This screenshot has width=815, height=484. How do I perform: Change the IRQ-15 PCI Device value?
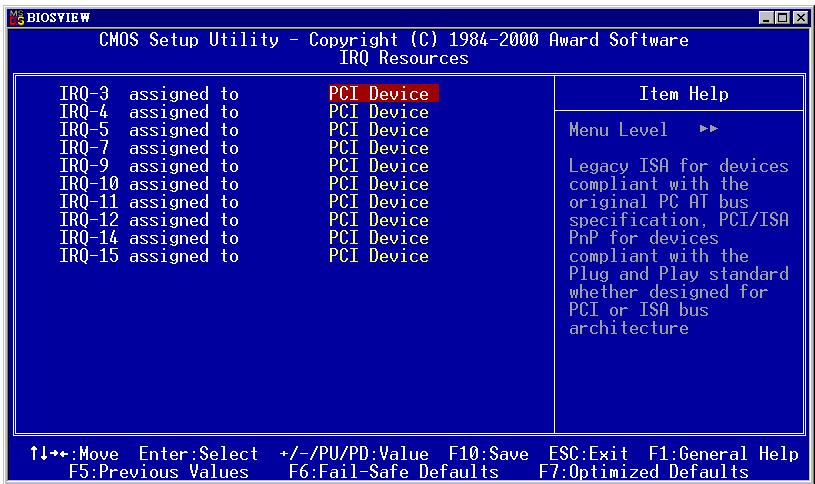379,256
